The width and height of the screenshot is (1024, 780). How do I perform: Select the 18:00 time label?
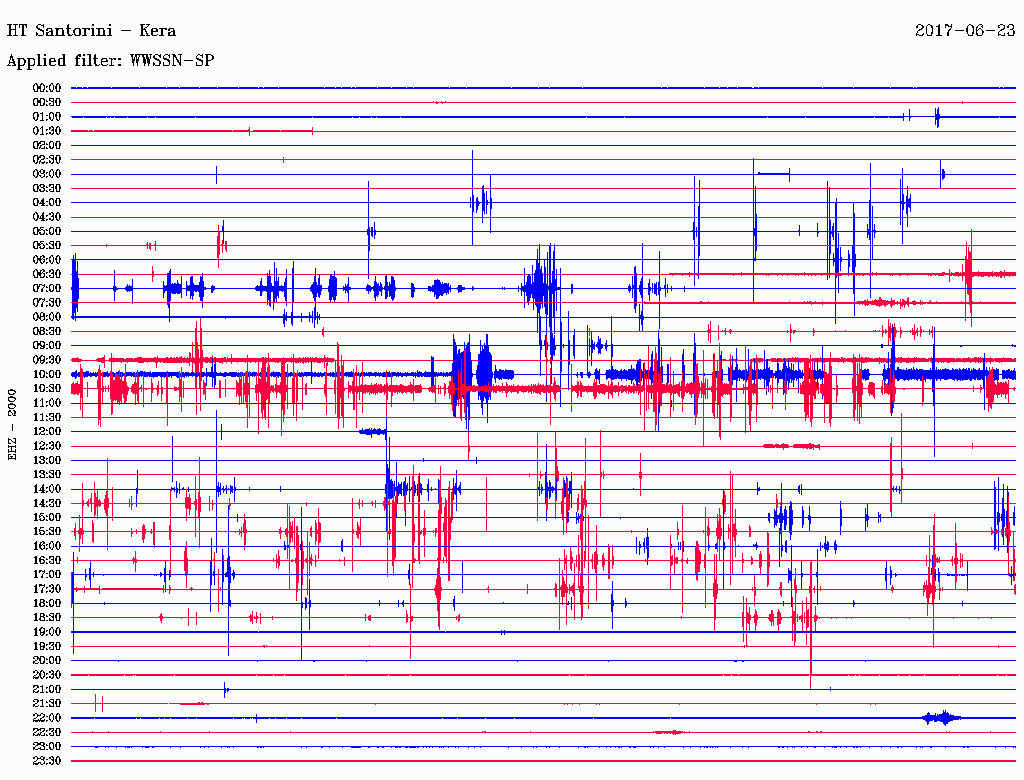coord(47,603)
